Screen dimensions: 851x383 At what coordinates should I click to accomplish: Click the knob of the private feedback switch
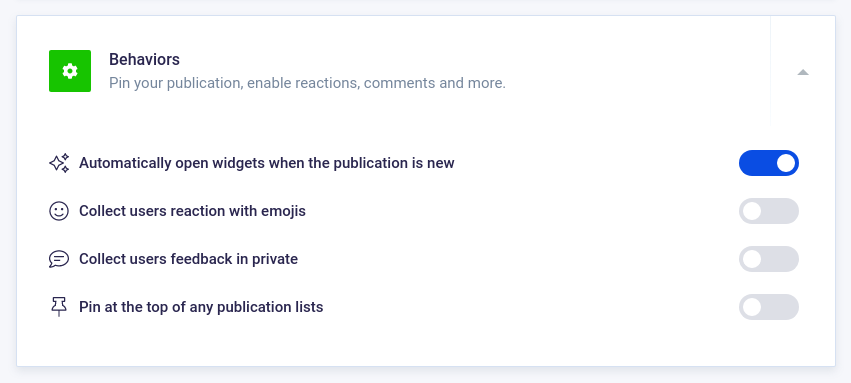pyautogui.click(x=752, y=259)
